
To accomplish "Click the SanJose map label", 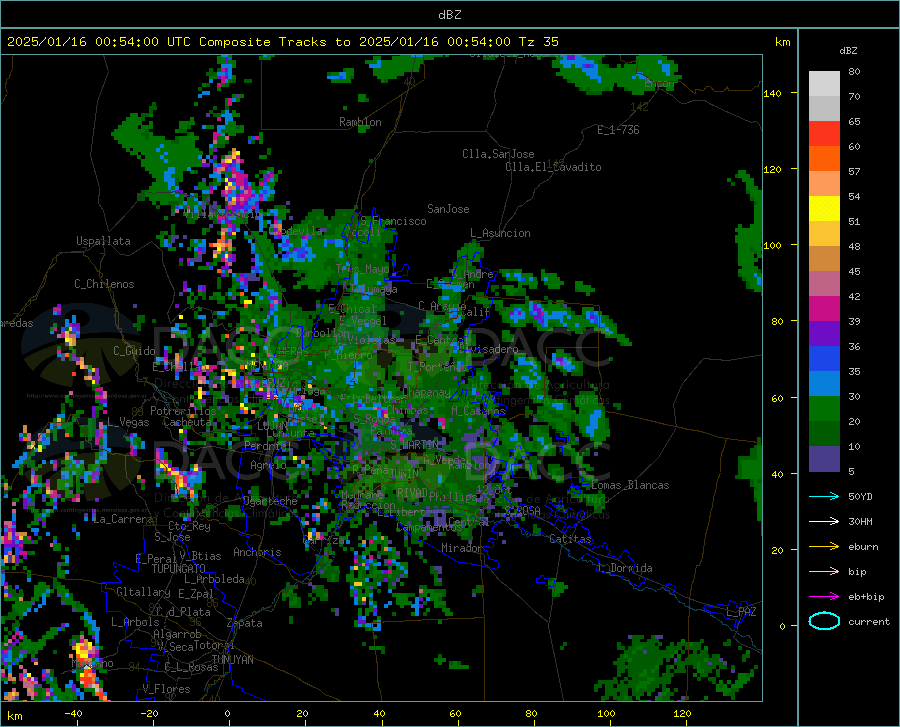I will (448, 209).
